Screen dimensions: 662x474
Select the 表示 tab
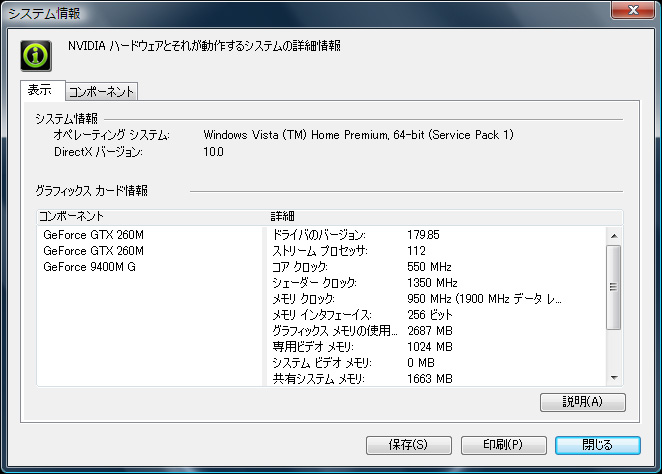[x=42, y=90]
